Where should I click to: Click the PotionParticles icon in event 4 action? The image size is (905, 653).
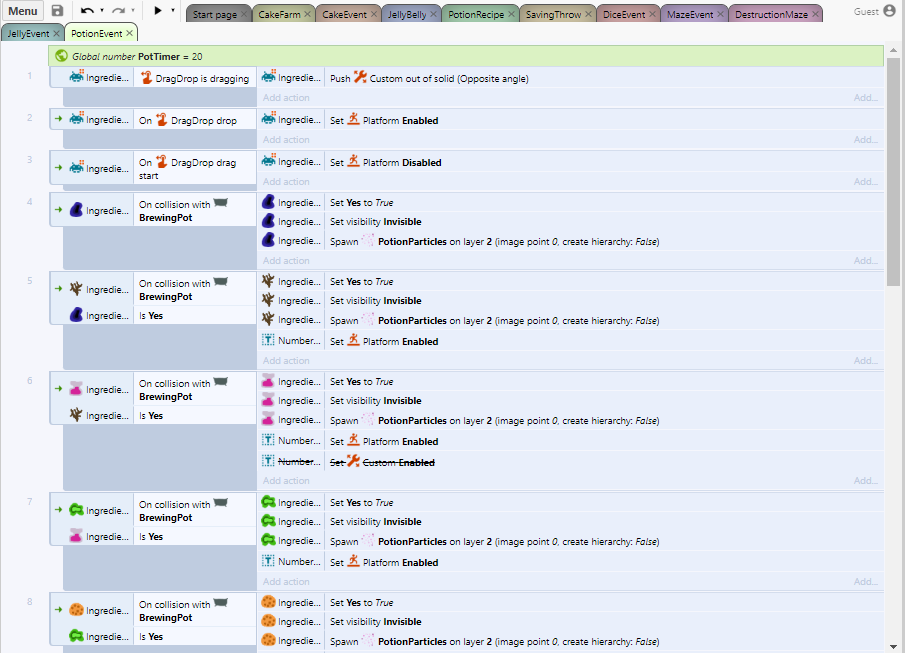(368, 241)
